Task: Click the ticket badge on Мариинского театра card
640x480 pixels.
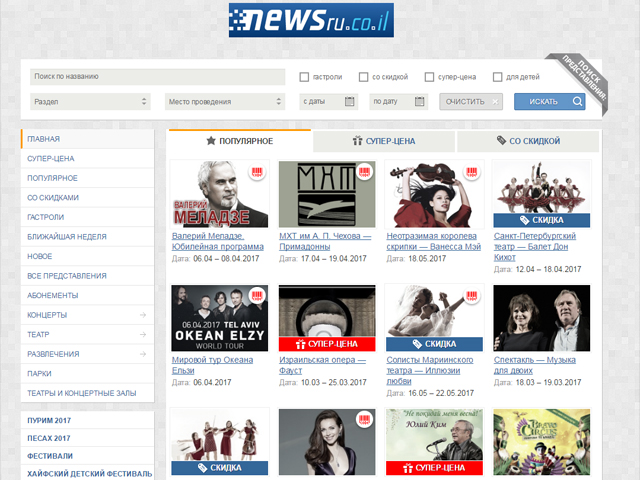Action: [472, 296]
